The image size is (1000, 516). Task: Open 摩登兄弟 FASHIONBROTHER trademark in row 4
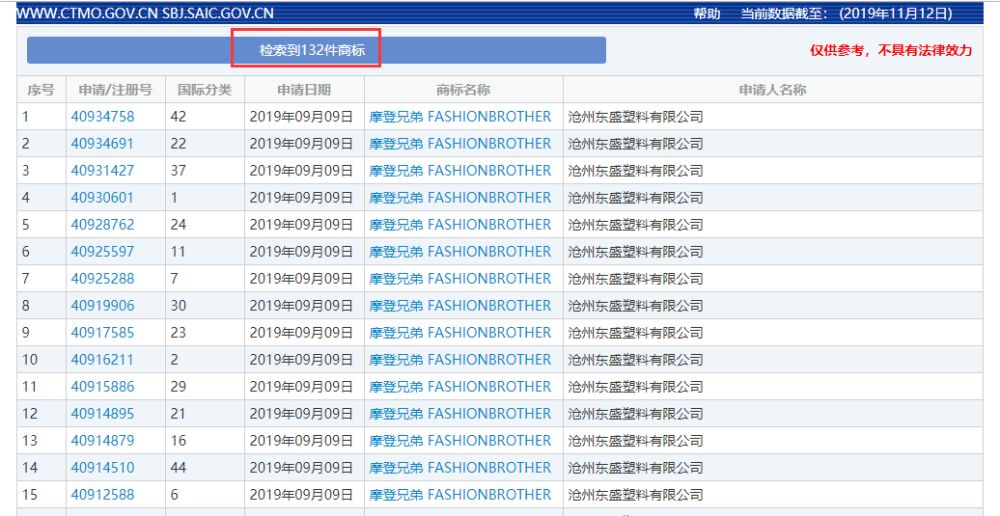(460, 198)
